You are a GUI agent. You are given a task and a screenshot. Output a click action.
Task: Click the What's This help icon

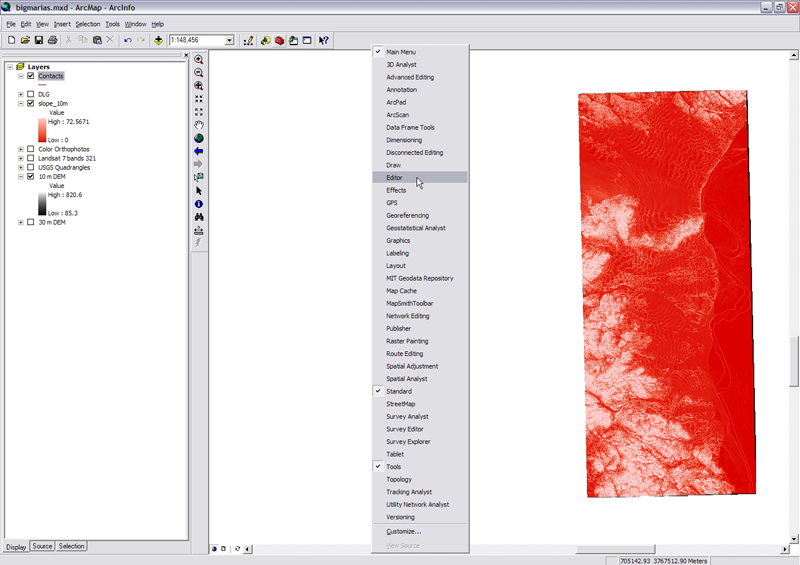pos(323,40)
